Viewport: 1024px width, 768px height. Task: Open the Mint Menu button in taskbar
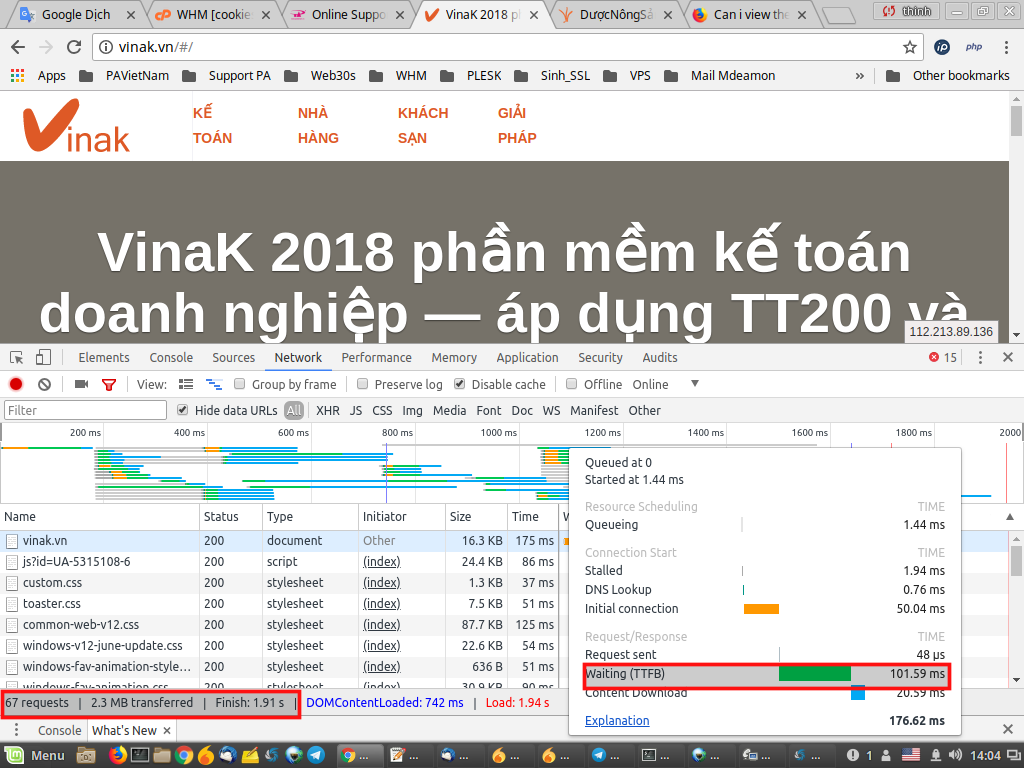click(35, 756)
